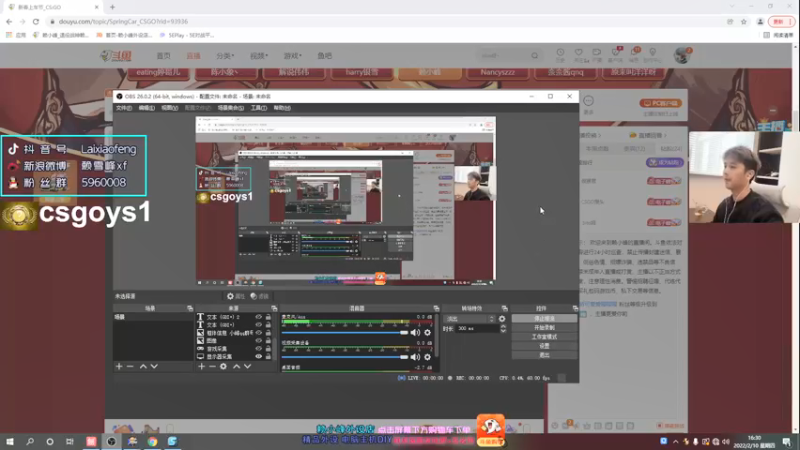Move the source down in the list

pos(247,366)
